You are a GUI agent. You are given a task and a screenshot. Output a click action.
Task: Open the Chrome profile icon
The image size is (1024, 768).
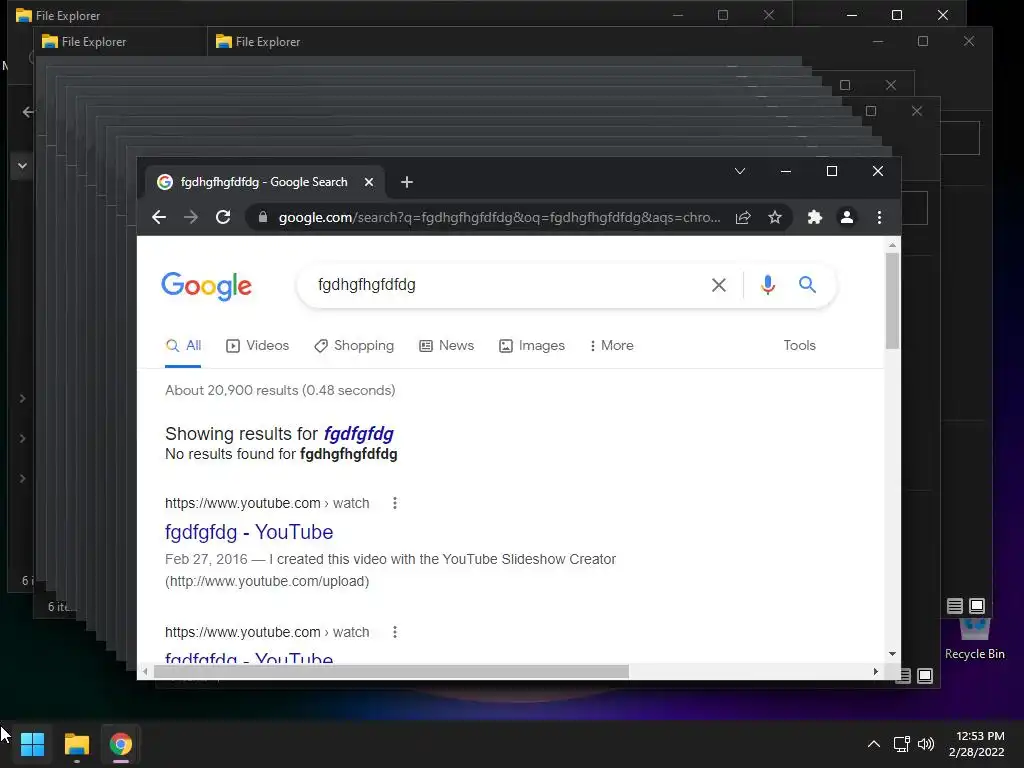[846, 217]
